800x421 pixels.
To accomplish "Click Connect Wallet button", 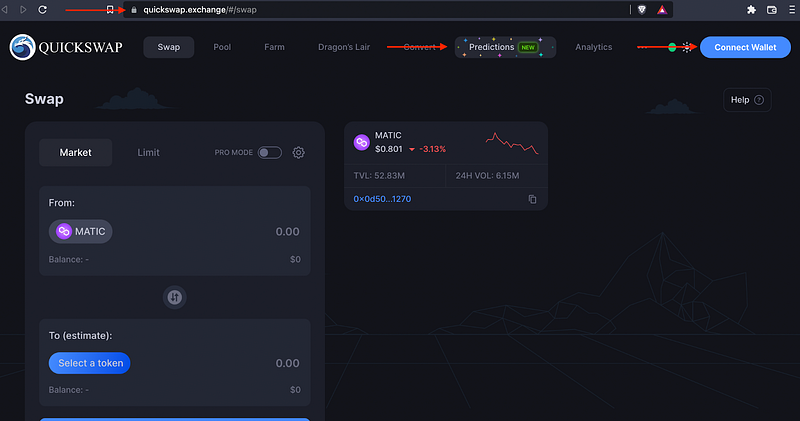I will pyautogui.click(x=745, y=47).
